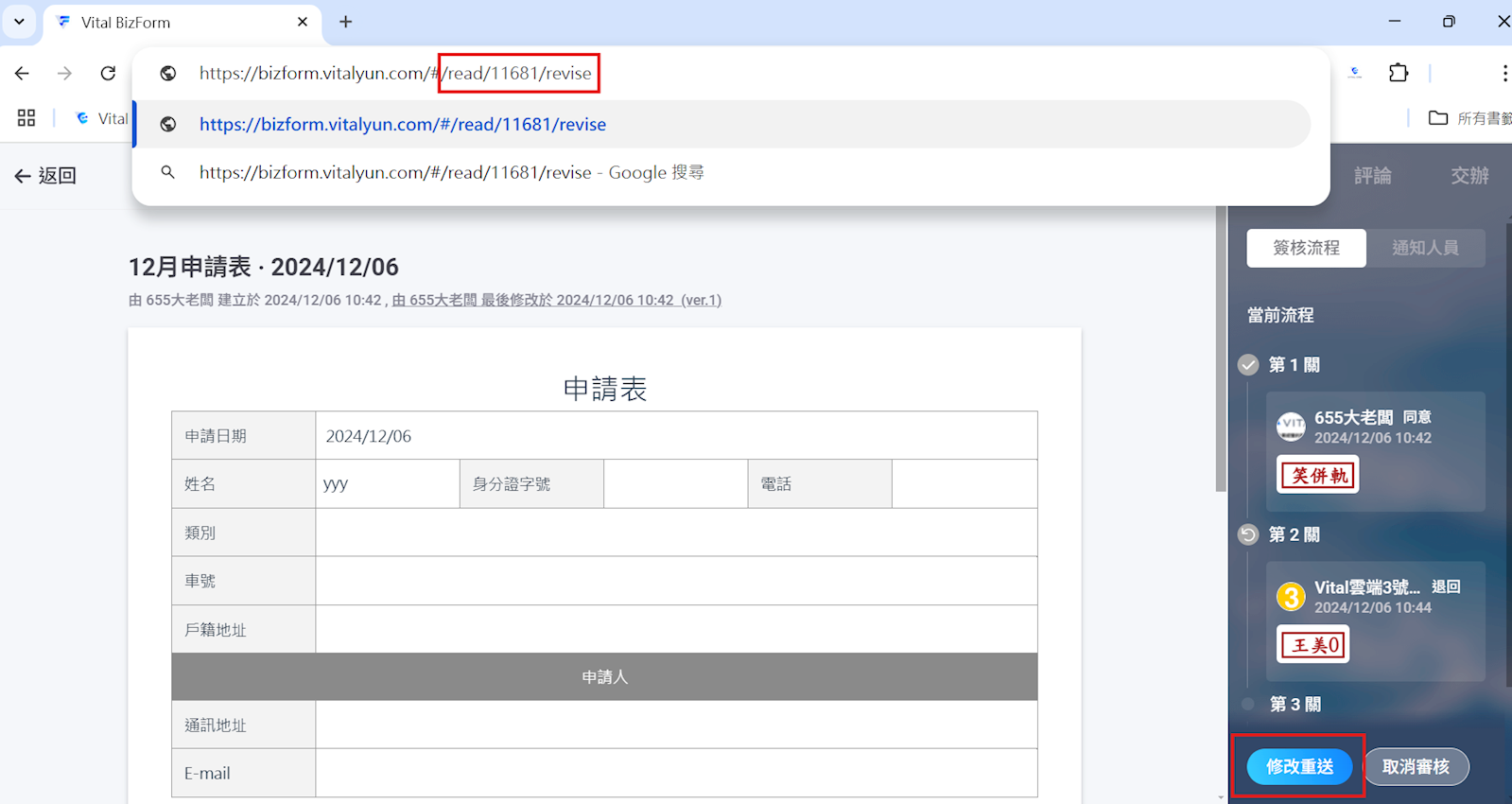Open the 評論 panel tab
This screenshot has height=804, width=1512.
coord(1372,176)
